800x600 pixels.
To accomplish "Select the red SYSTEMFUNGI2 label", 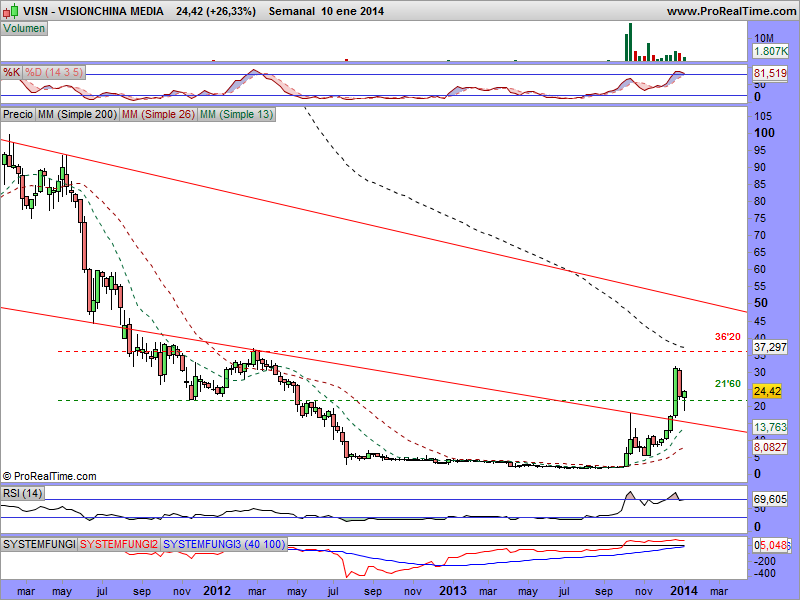I will click(x=119, y=544).
